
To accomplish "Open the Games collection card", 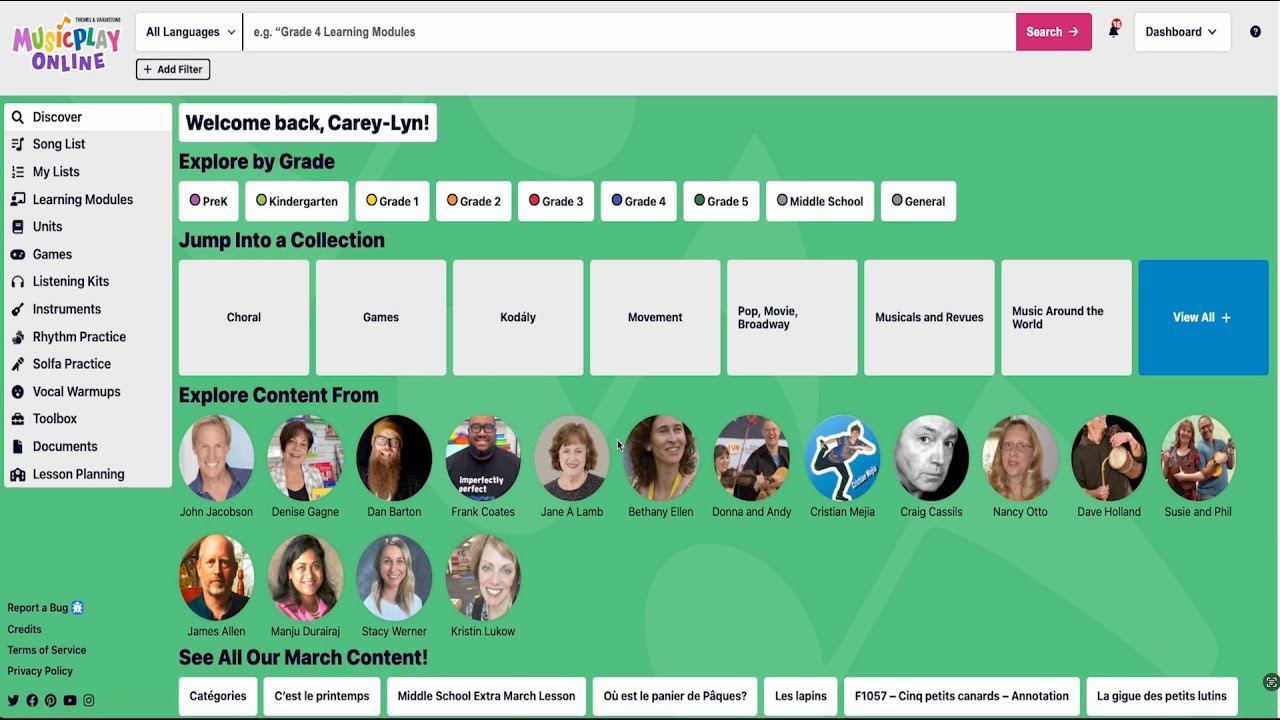I will pos(381,317).
